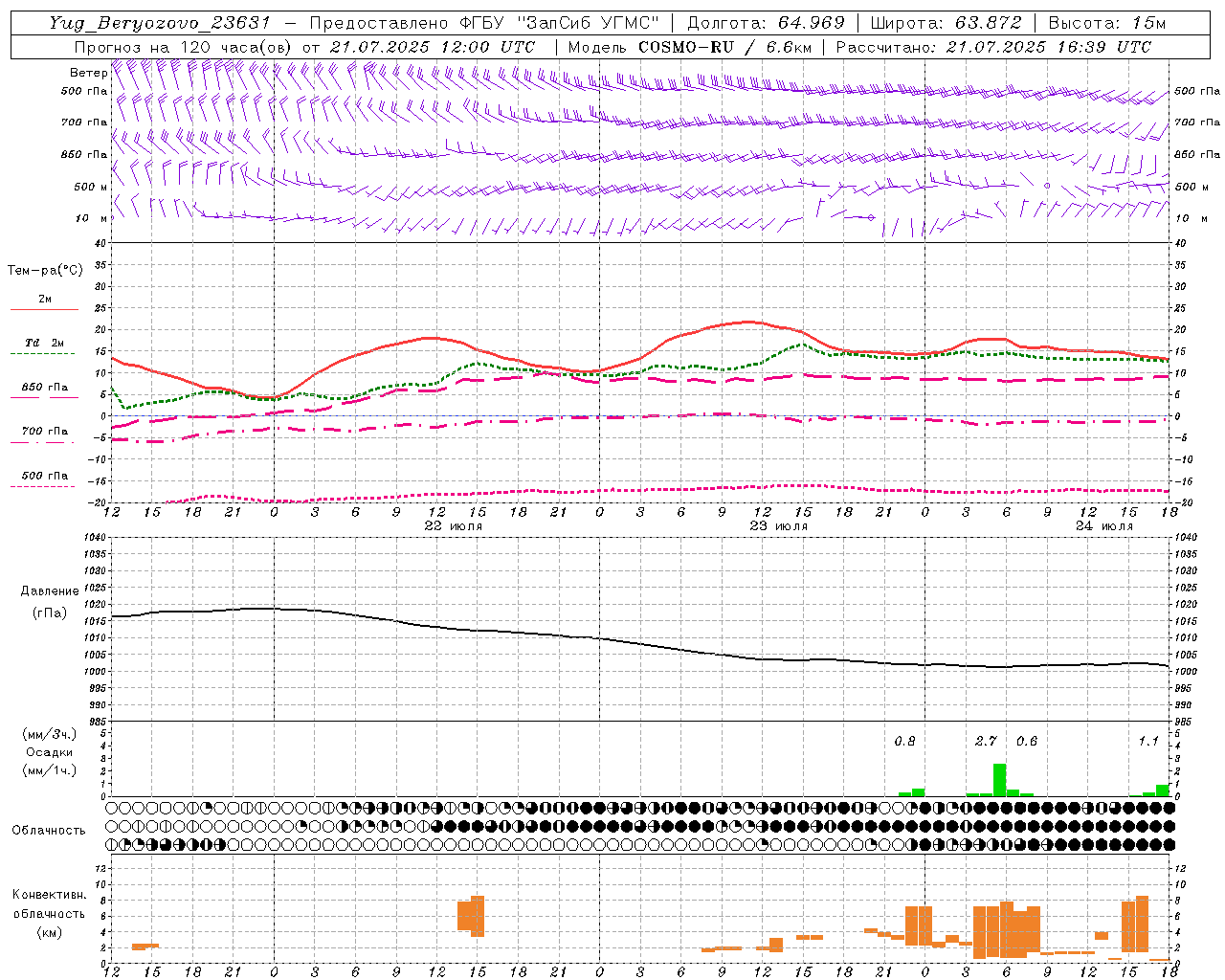Click the Давление panel label
1225x980 pixels.
pos(50,591)
